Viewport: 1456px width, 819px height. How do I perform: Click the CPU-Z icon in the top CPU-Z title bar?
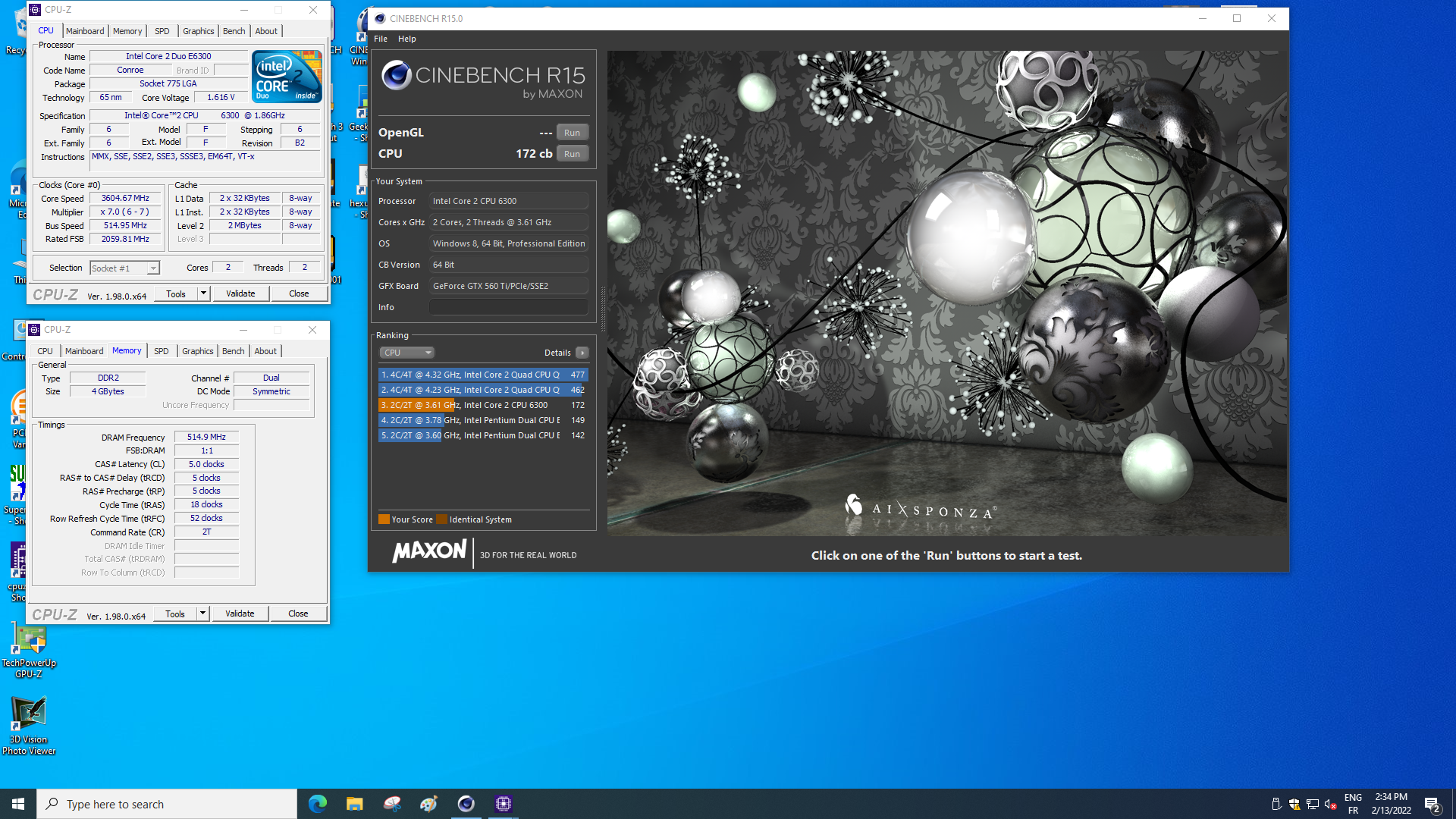click(x=35, y=10)
